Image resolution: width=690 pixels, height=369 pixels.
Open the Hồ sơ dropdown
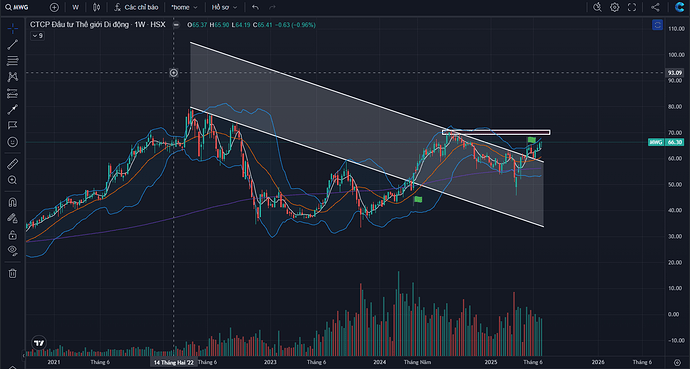click(224, 7)
